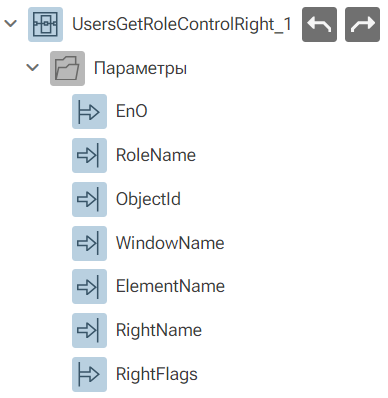Select the ElementName parameter text

[x=170, y=287]
